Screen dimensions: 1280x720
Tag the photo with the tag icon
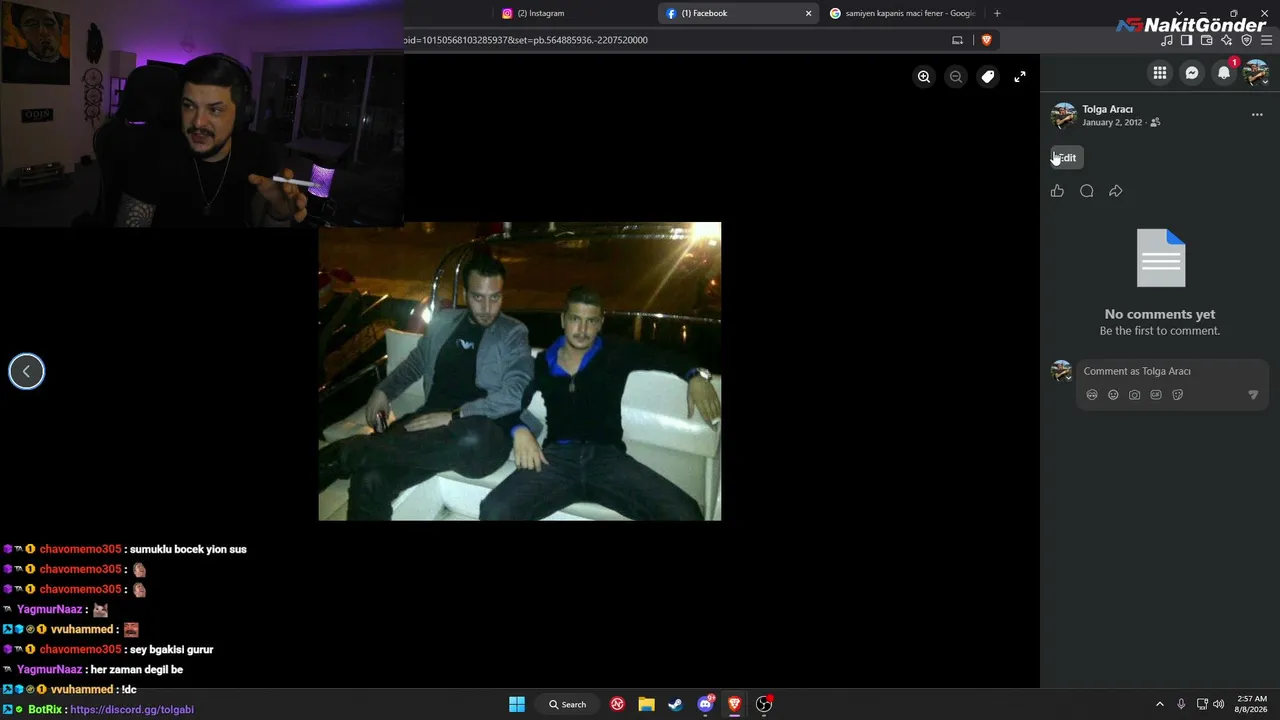coord(988,77)
